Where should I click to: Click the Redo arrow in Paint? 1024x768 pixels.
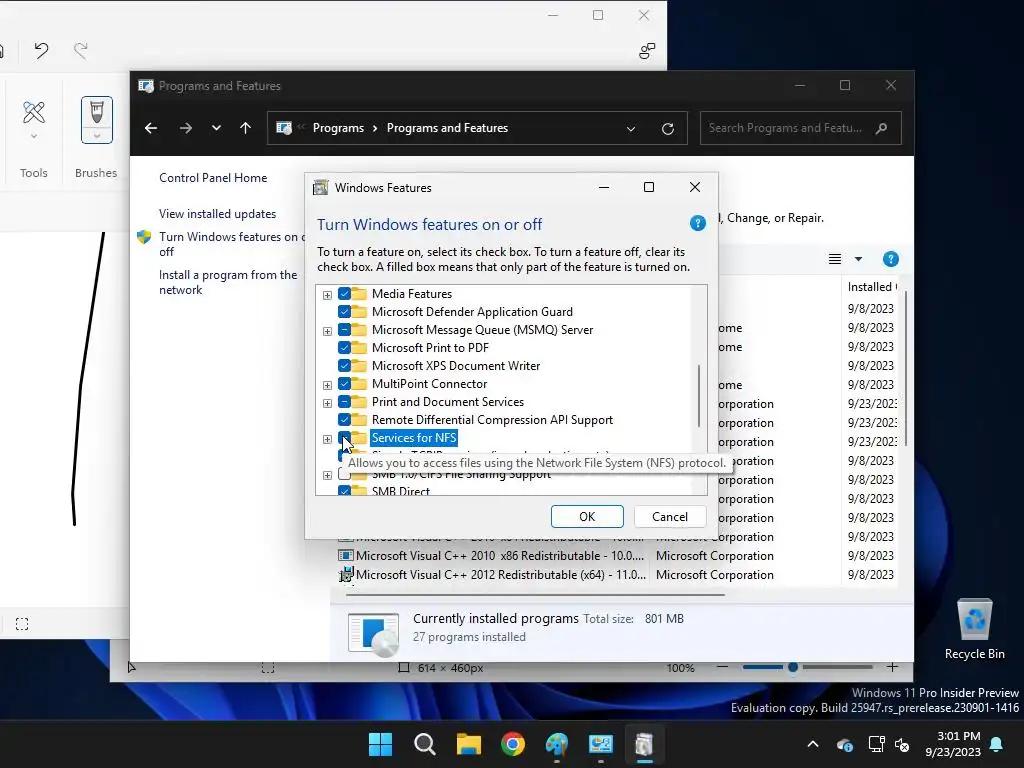(x=80, y=50)
